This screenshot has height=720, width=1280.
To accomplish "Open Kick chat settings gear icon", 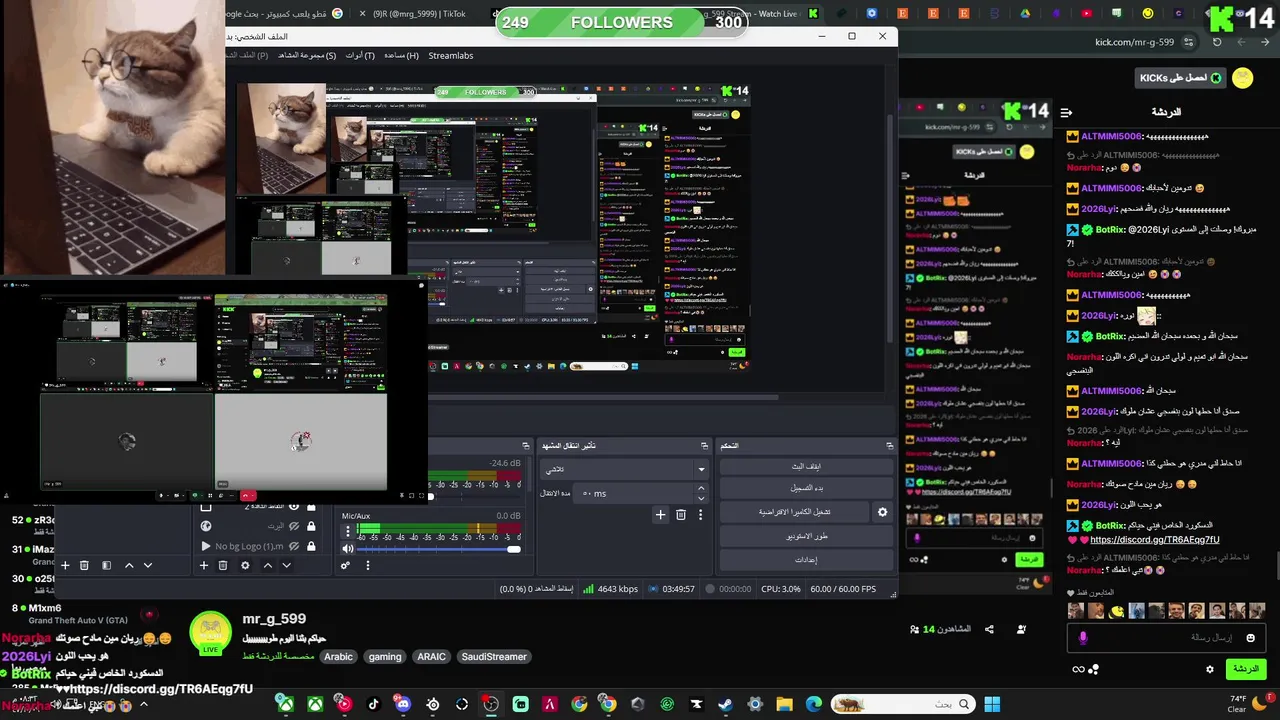I will pos(1210,669).
